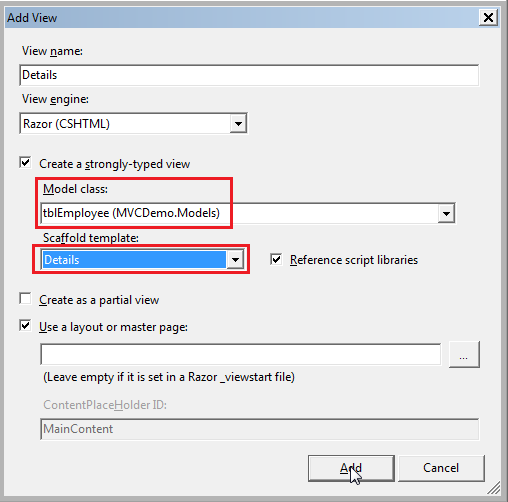Click the Scaffold template label
Image resolution: width=508 pixels, height=502 pixels.
[91, 238]
